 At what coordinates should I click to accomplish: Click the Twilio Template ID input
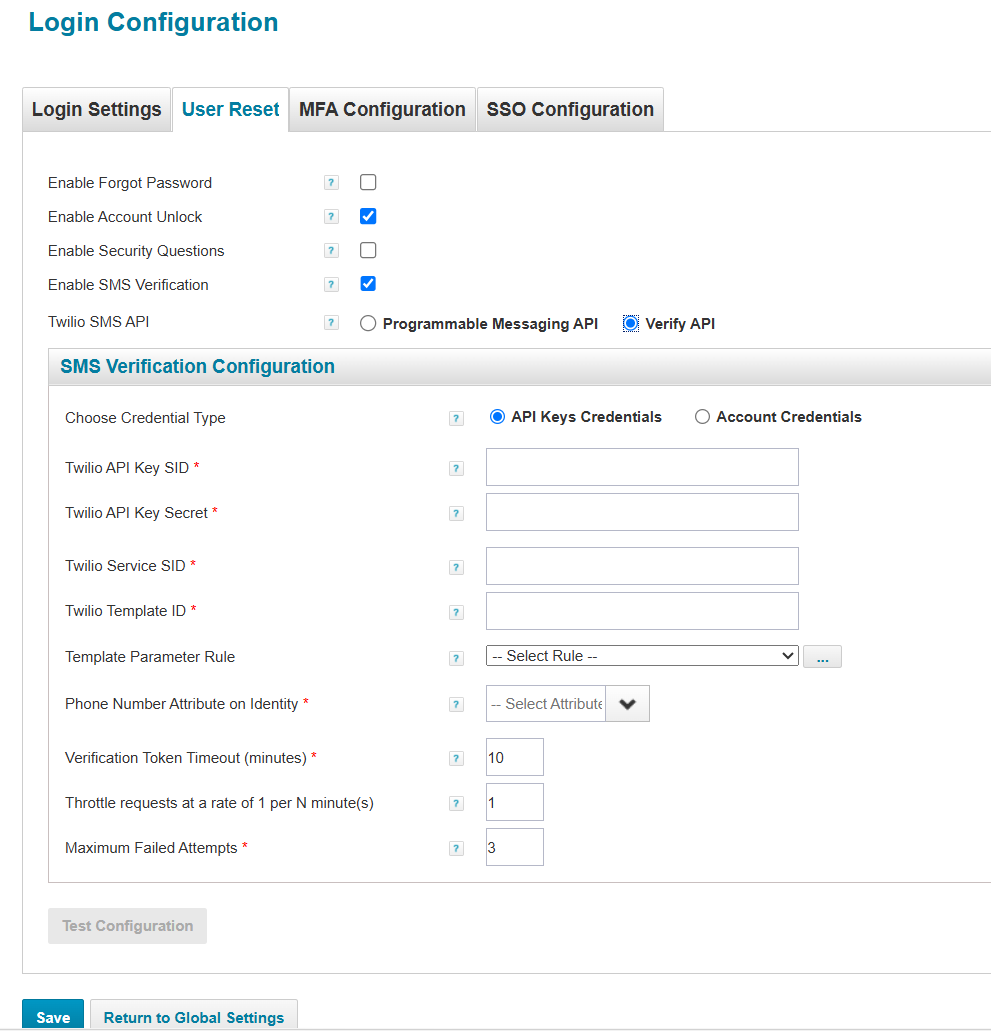pyautogui.click(x=642, y=611)
